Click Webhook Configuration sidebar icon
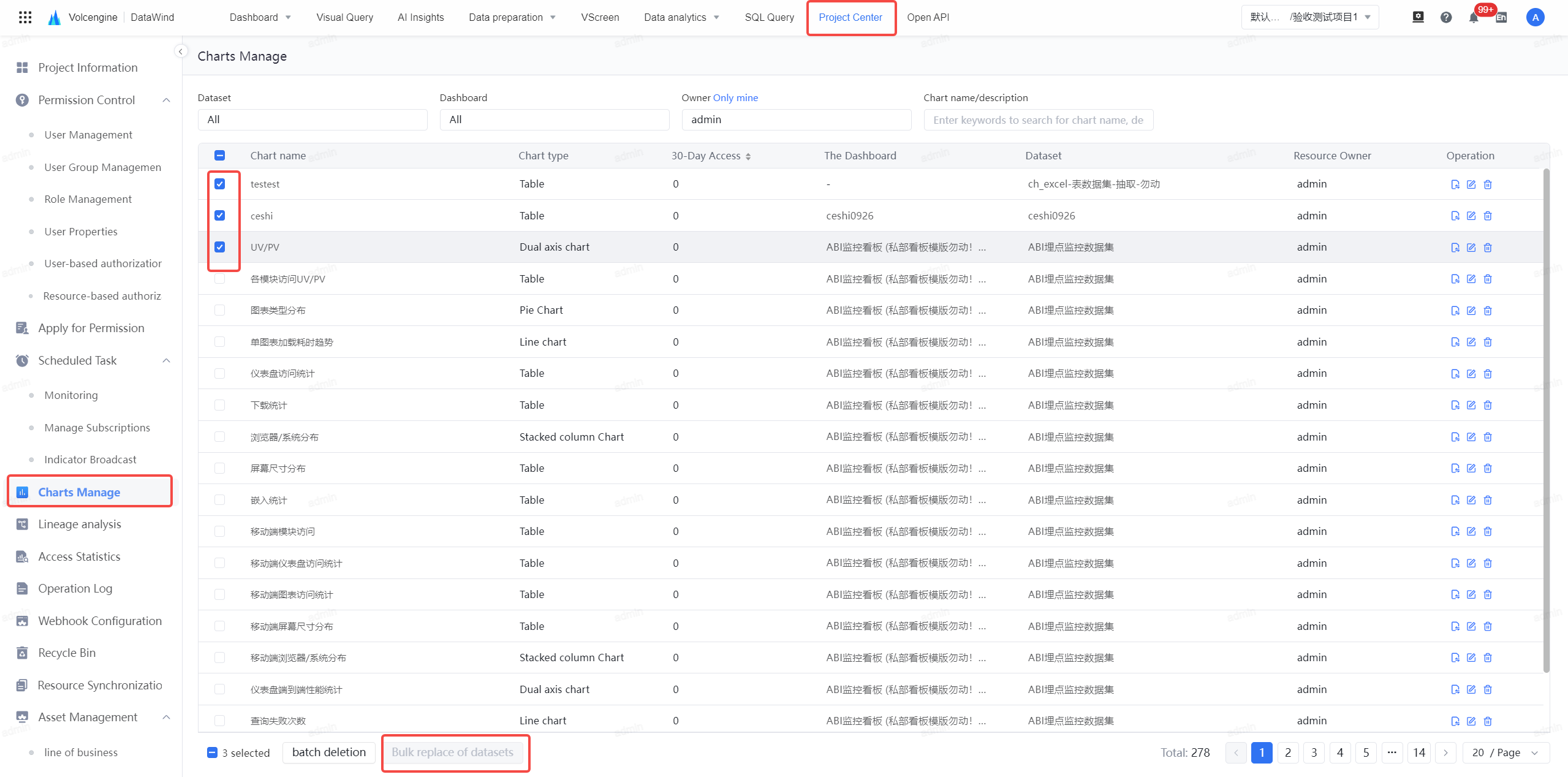1568x777 pixels. [x=23, y=621]
